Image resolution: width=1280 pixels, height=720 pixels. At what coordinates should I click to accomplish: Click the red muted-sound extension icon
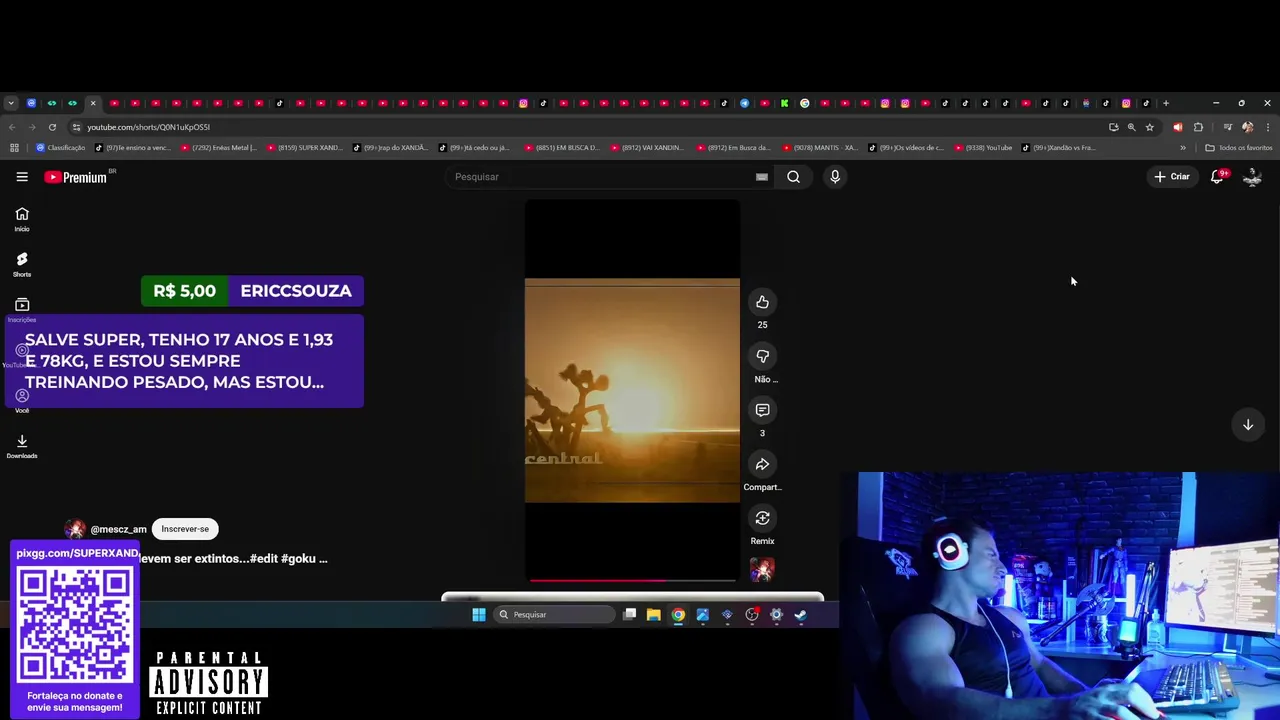tap(1177, 127)
